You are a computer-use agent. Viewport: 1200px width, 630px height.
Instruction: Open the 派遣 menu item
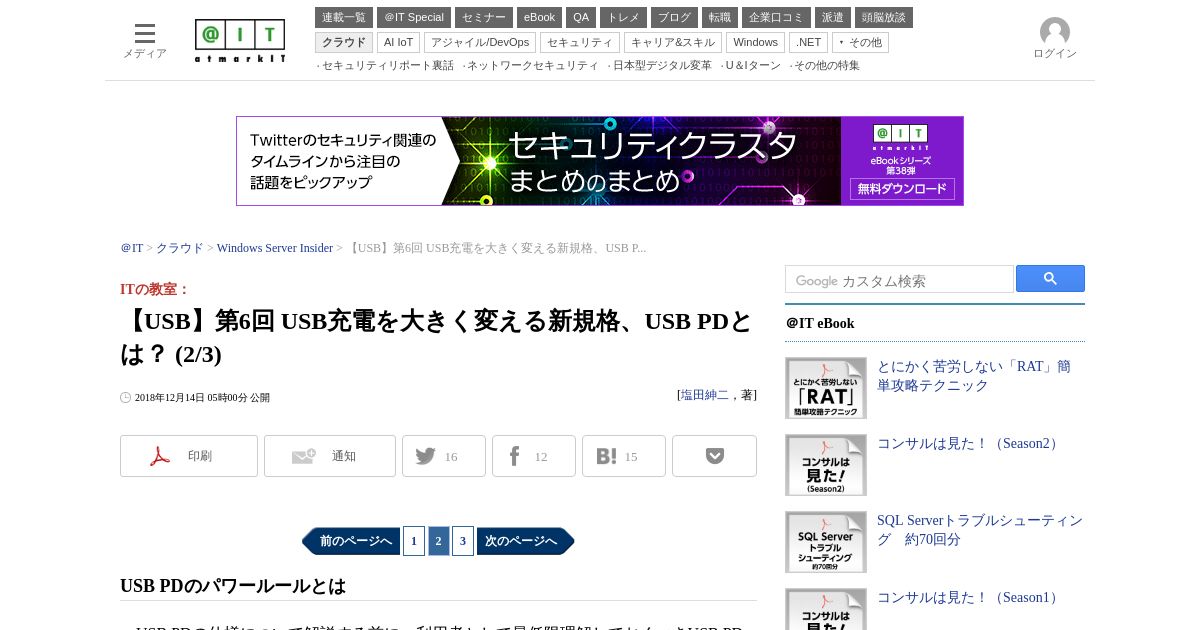click(833, 17)
